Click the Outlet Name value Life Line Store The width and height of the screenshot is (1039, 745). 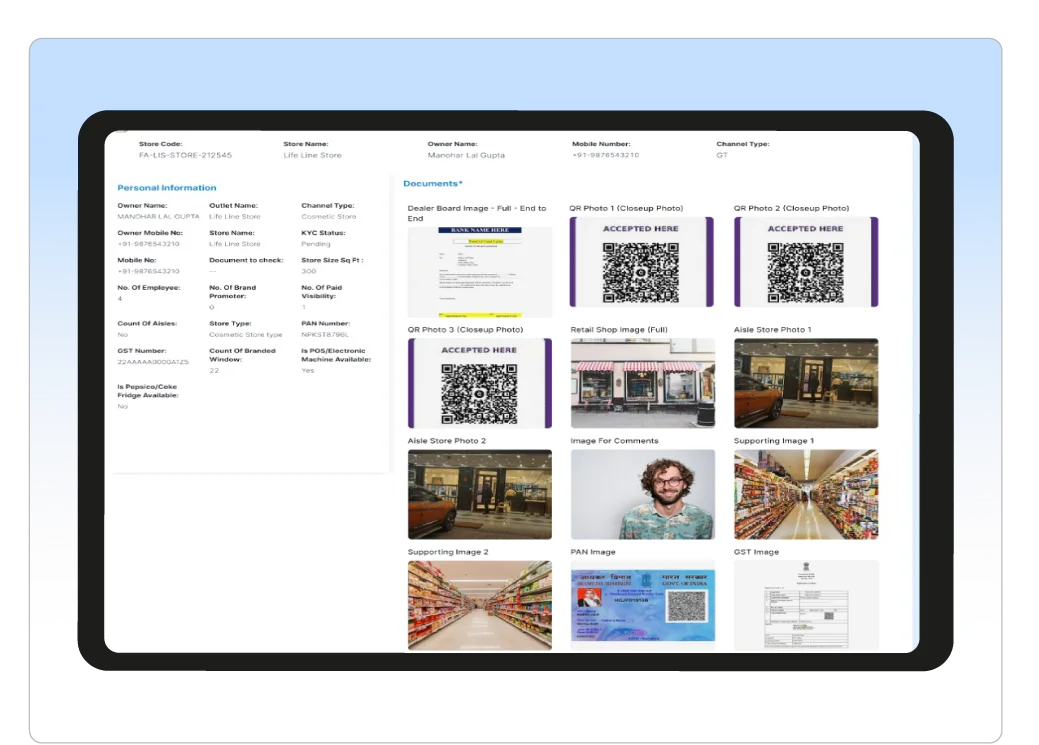pyautogui.click(x=235, y=217)
